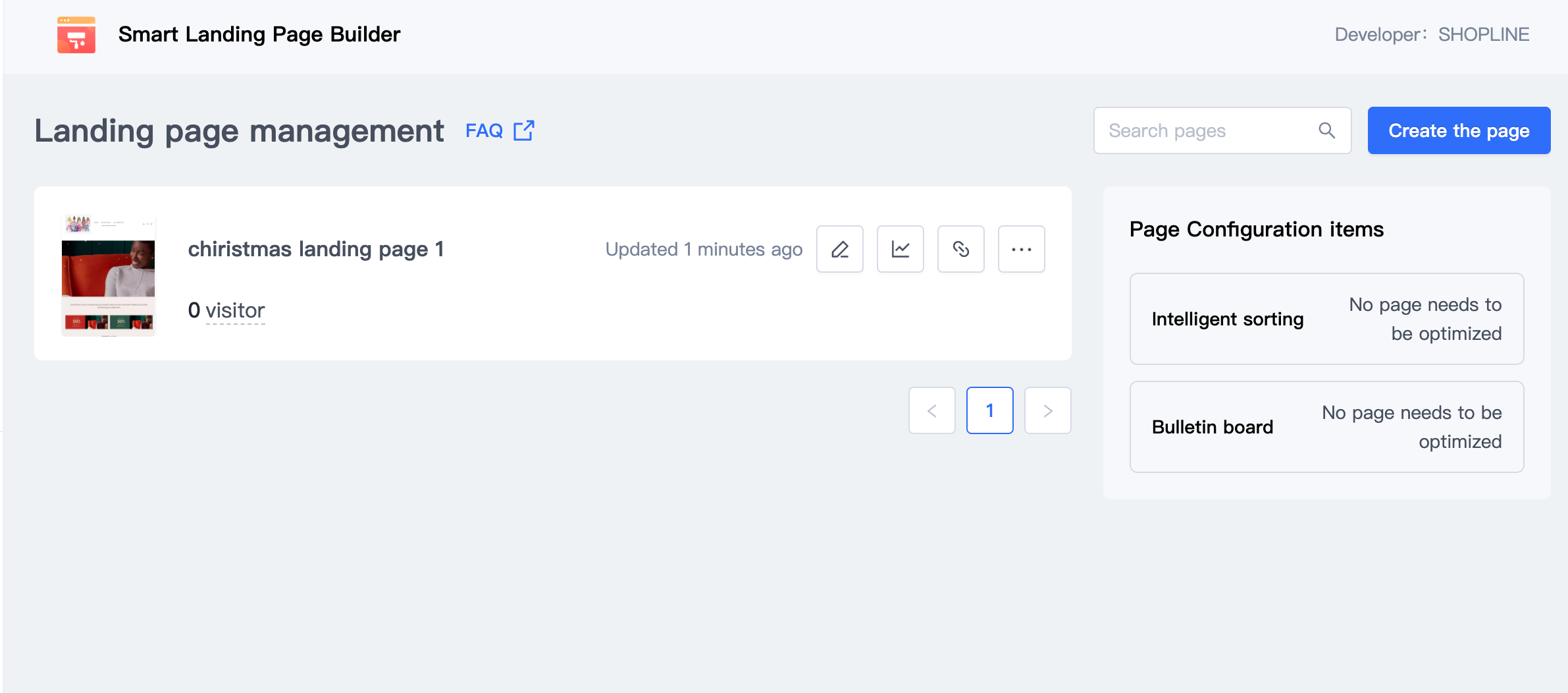Open the analytics chart icon
This screenshot has height=693, width=1568.
click(900, 249)
